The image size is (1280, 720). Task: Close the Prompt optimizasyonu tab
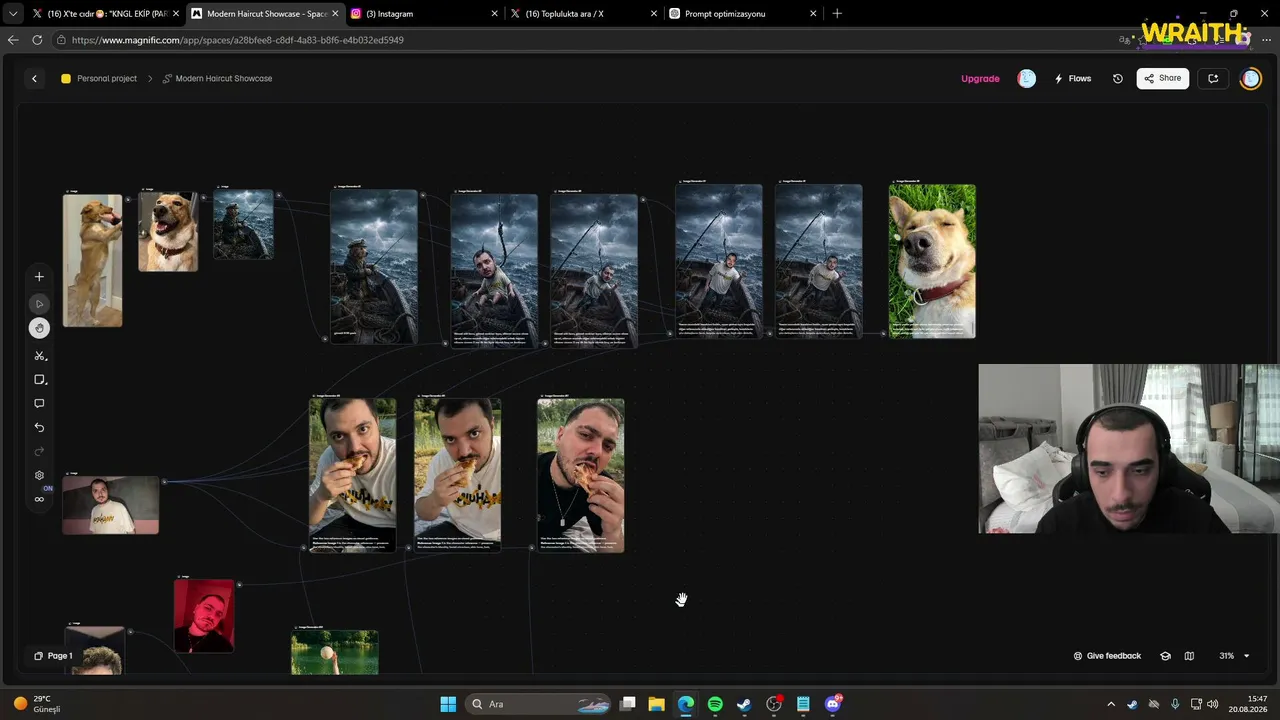point(813,14)
